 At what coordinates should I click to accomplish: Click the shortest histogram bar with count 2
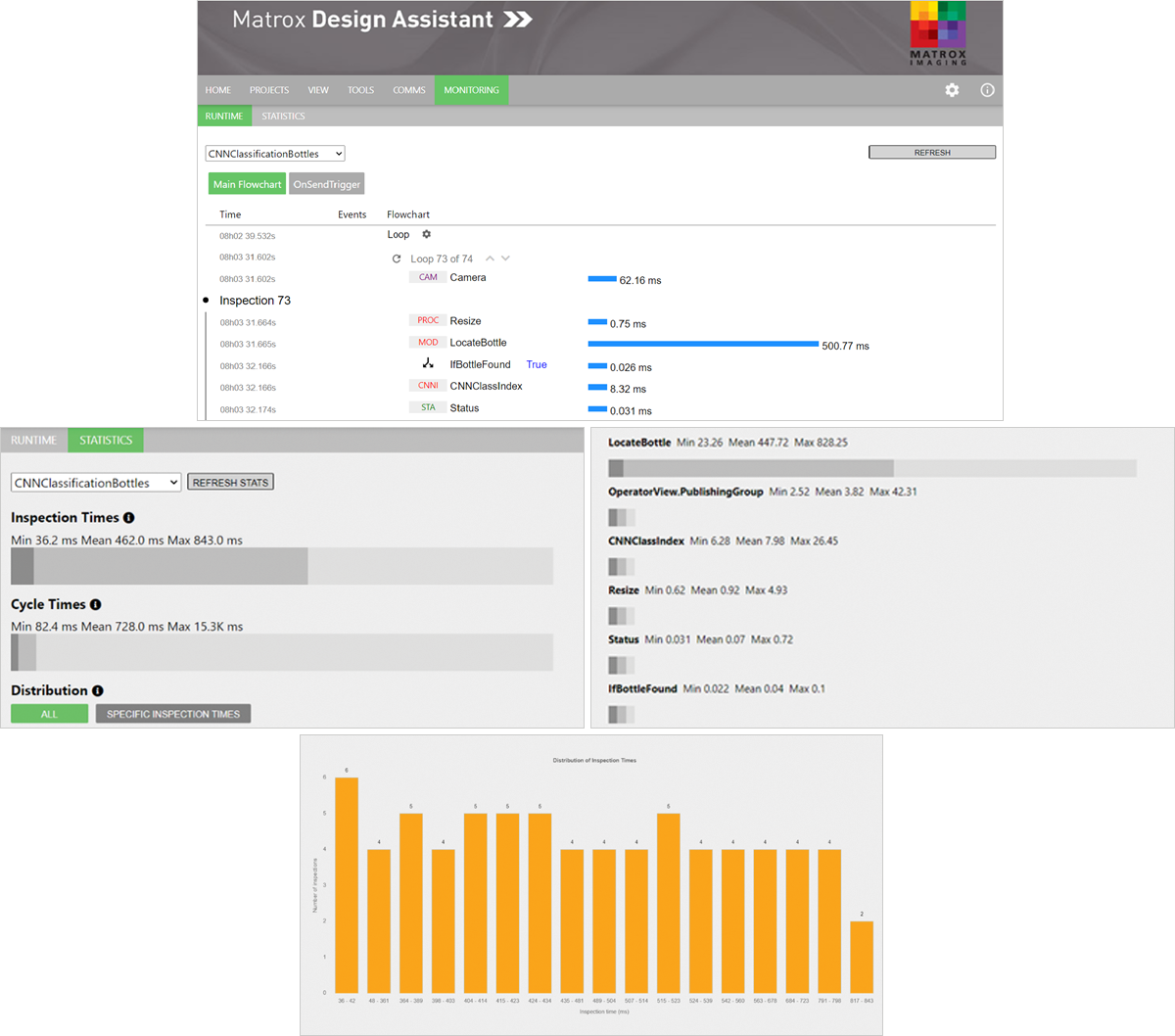click(862, 958)
